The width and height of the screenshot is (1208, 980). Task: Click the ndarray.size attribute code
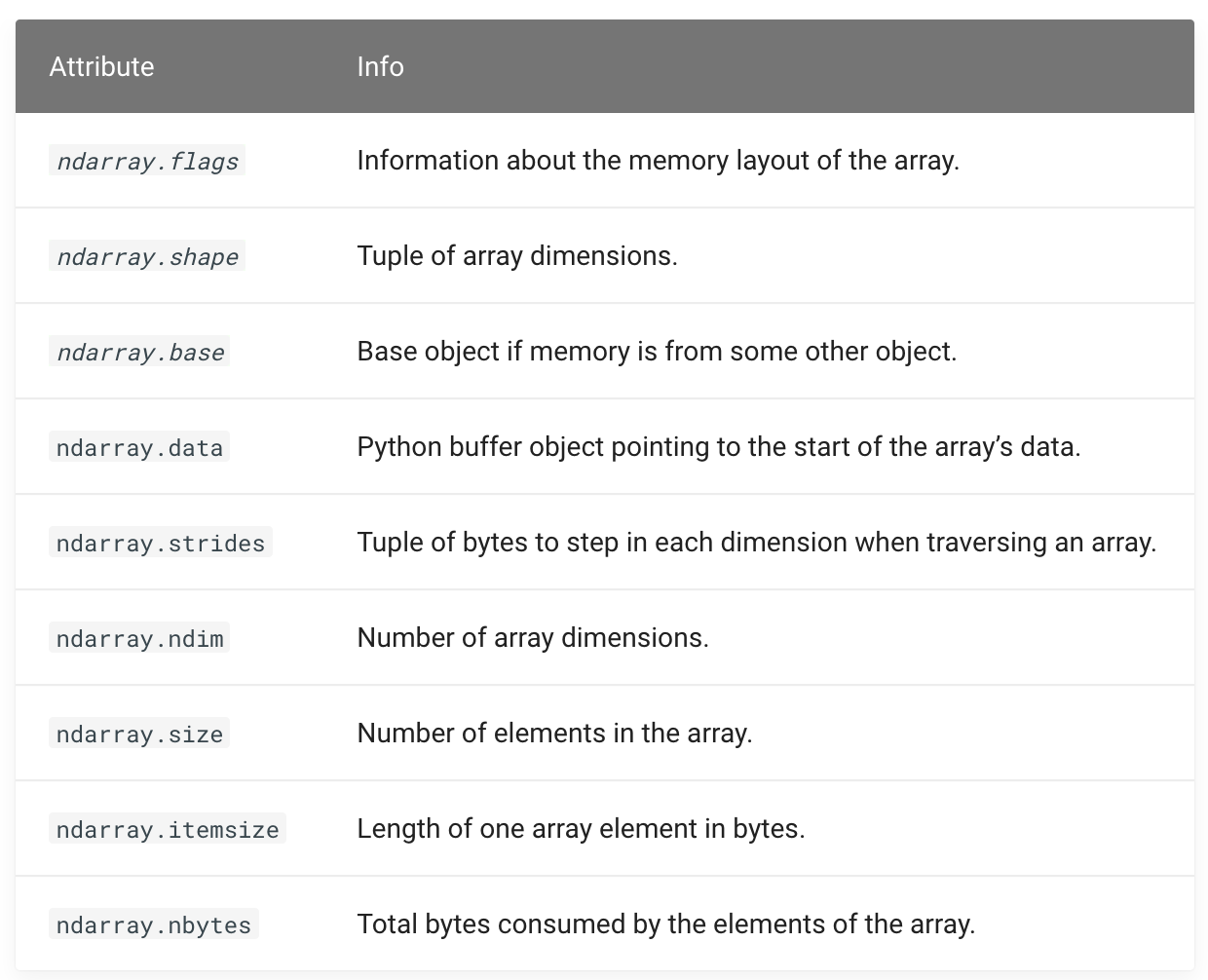[x=139, y=734]
